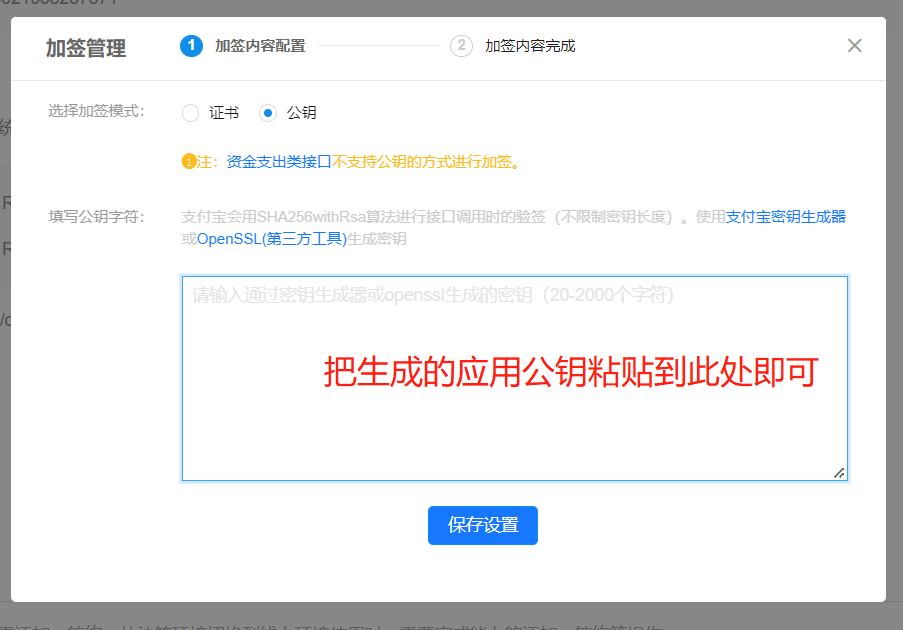
Task: Click the 选择加签模式 label
Action: 96,111
